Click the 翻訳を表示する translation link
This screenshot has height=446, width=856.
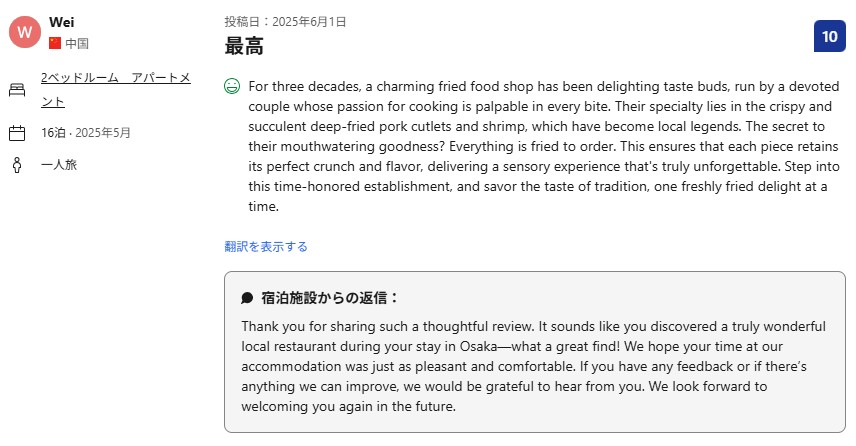[266, 246]
